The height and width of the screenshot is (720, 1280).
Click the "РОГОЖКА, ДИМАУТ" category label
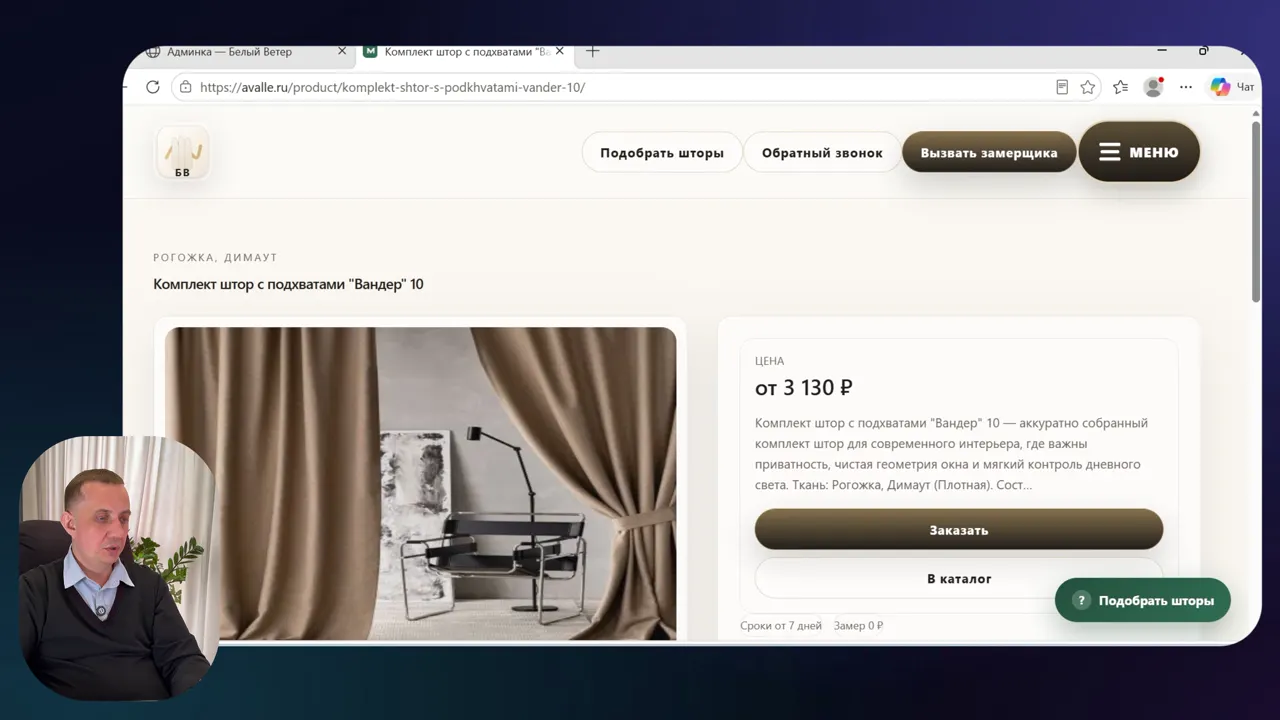click(x=215, y=258)
